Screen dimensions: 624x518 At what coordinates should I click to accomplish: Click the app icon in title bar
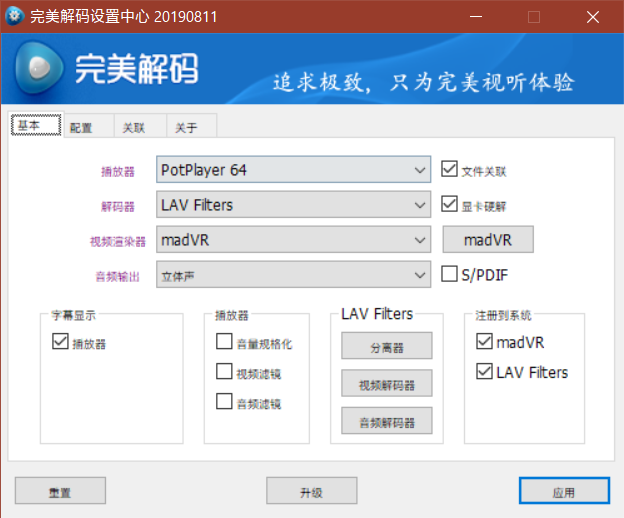pyautogui.click(x=14, y=16)
